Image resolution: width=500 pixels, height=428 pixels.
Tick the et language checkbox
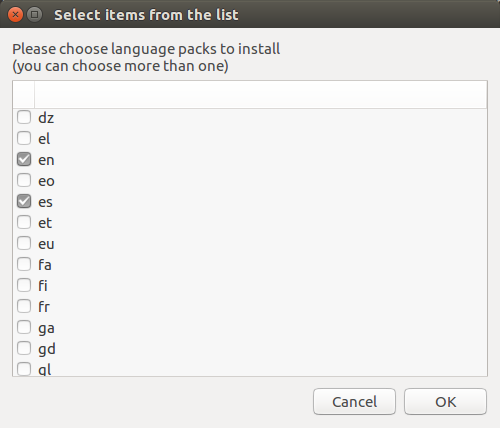point(24,222)
